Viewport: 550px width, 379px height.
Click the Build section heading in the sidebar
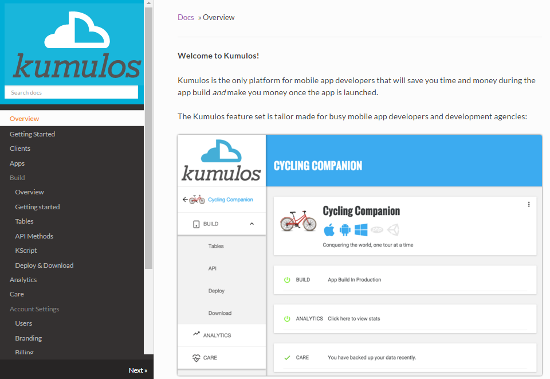[17, 178]
